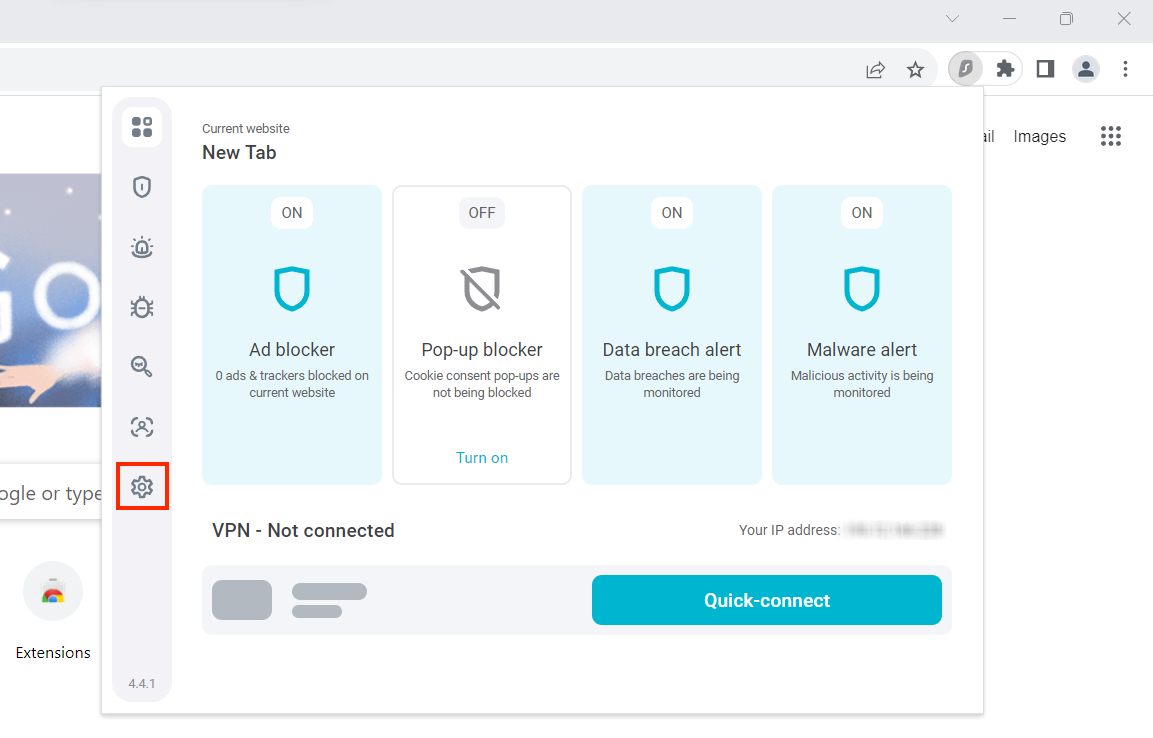This screenshot has height=738, width=1153.
Task: Click Turn on link for Pop-up blocker
Action: (482, 458)
